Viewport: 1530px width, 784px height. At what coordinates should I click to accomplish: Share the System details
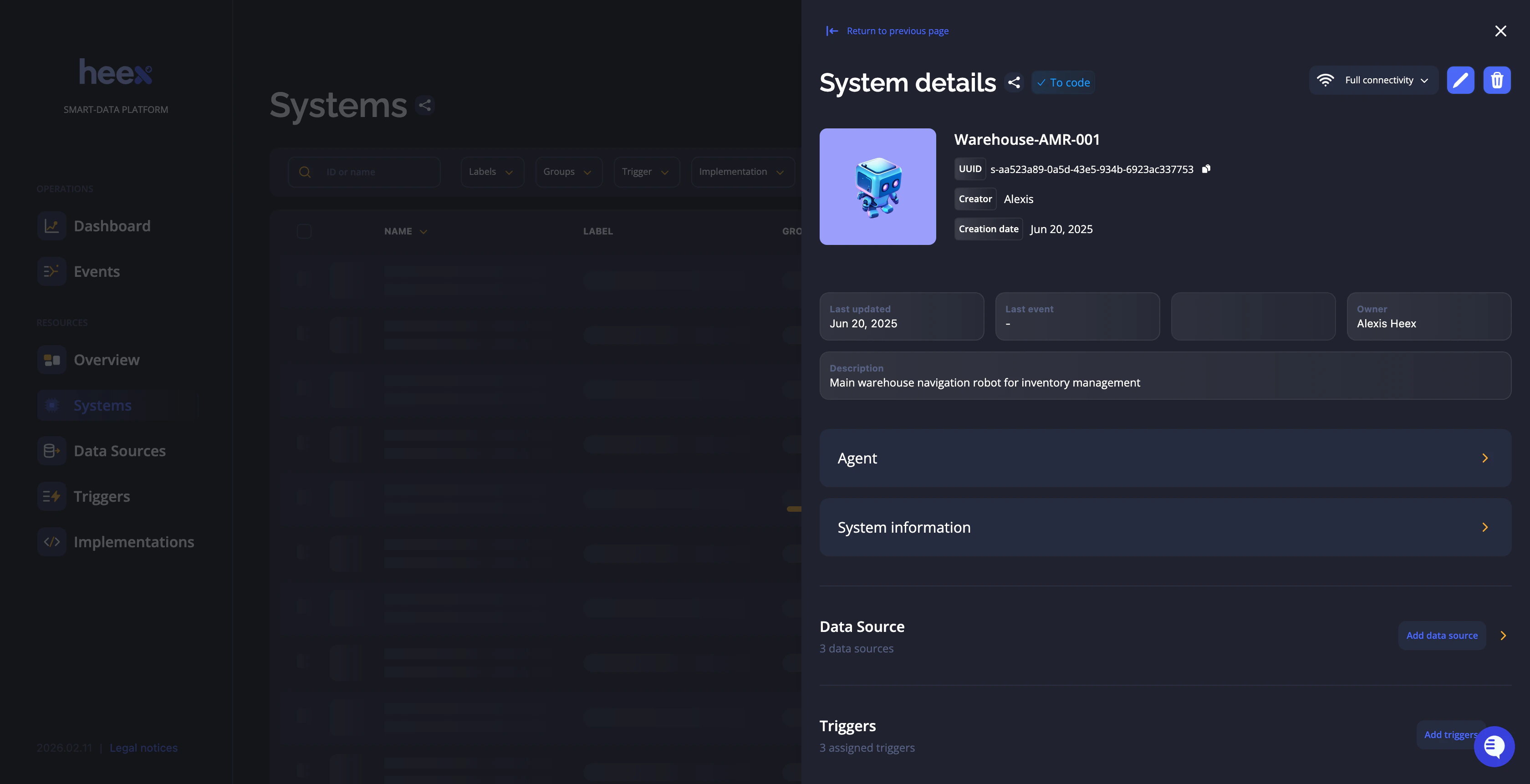[1014, 82]
